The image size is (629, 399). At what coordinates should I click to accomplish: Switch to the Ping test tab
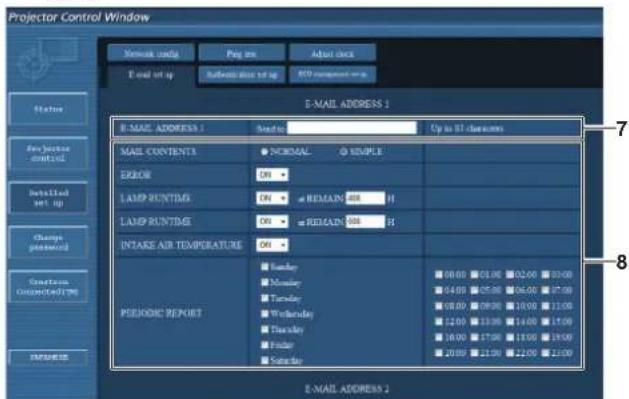point(241,53)
